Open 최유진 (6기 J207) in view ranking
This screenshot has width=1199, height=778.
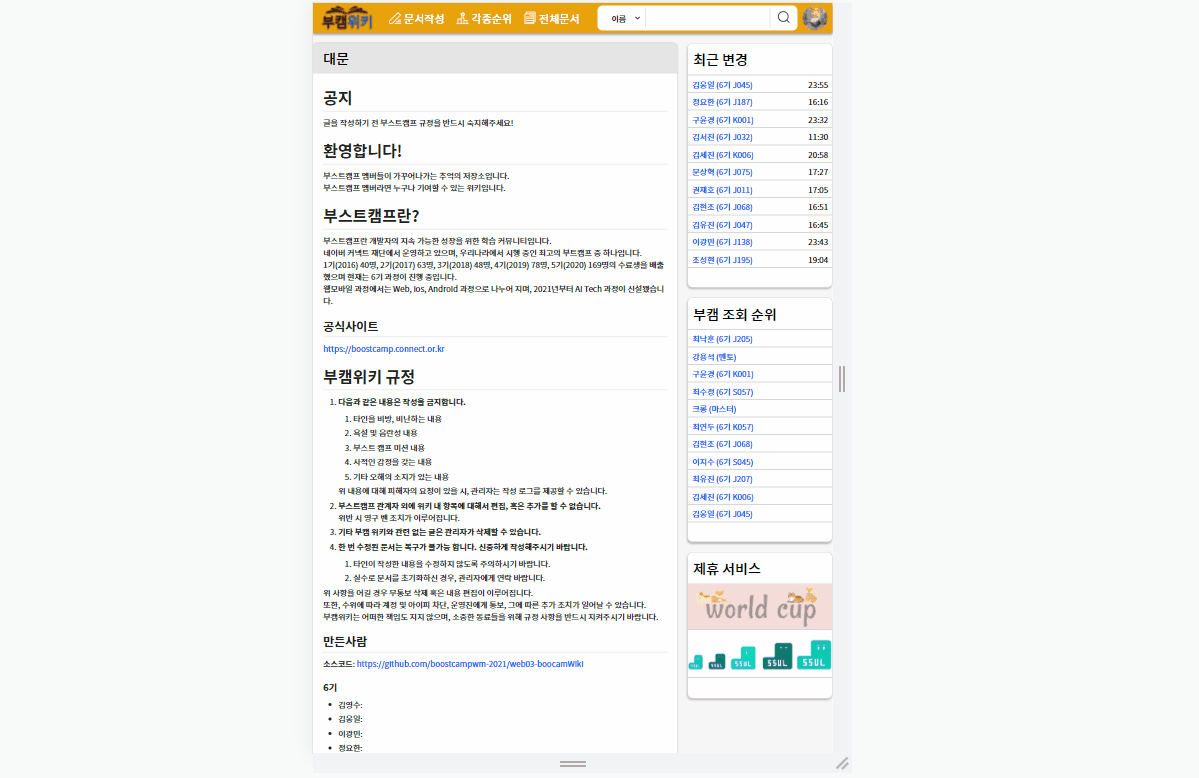click(x=722, y=479)
